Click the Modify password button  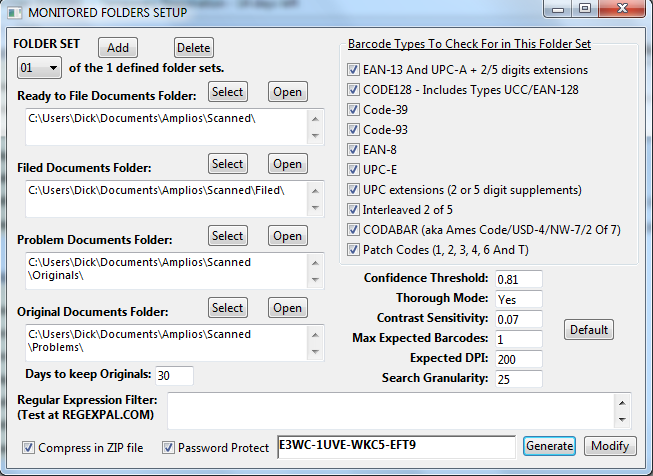609,446
